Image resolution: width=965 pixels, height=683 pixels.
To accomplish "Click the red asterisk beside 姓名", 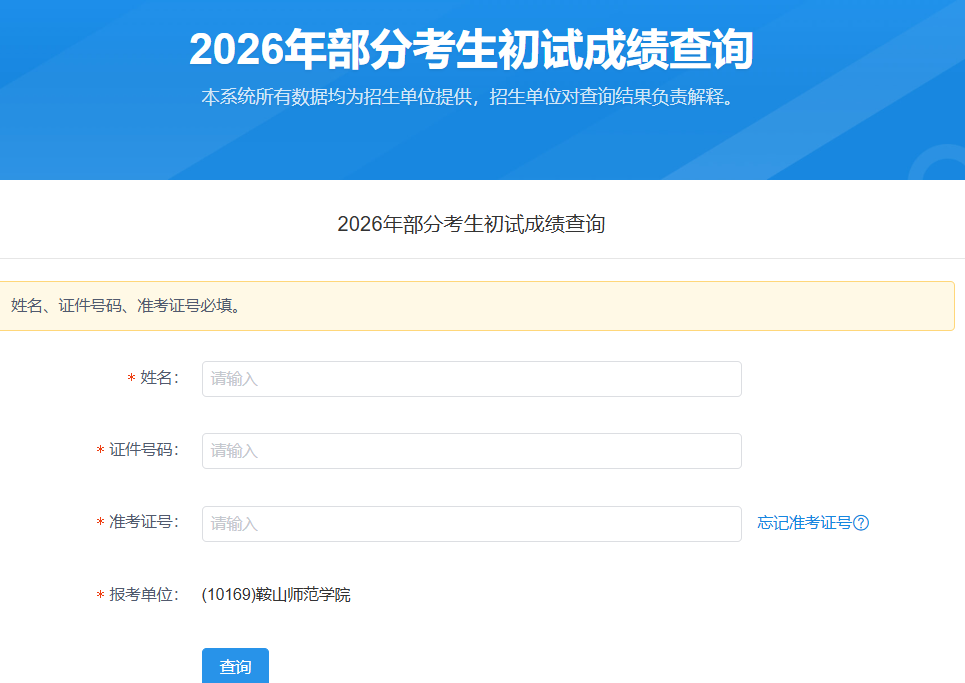I will point(131,379).
